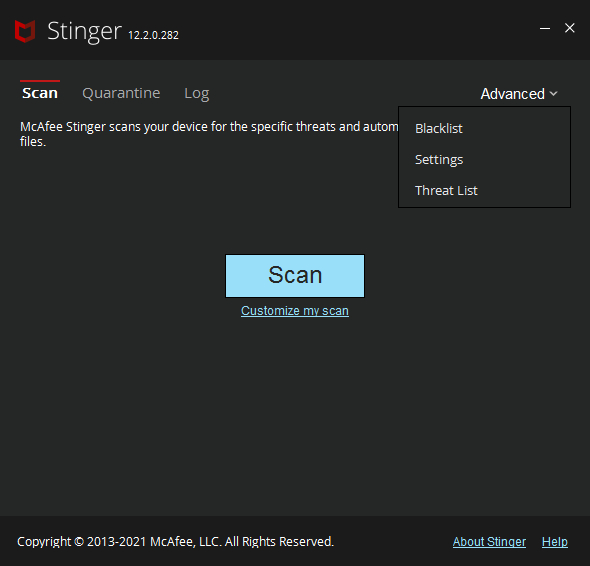Click the McAfee copyright notice text
This screenshot has height=566, width=590.
point(175,542)
